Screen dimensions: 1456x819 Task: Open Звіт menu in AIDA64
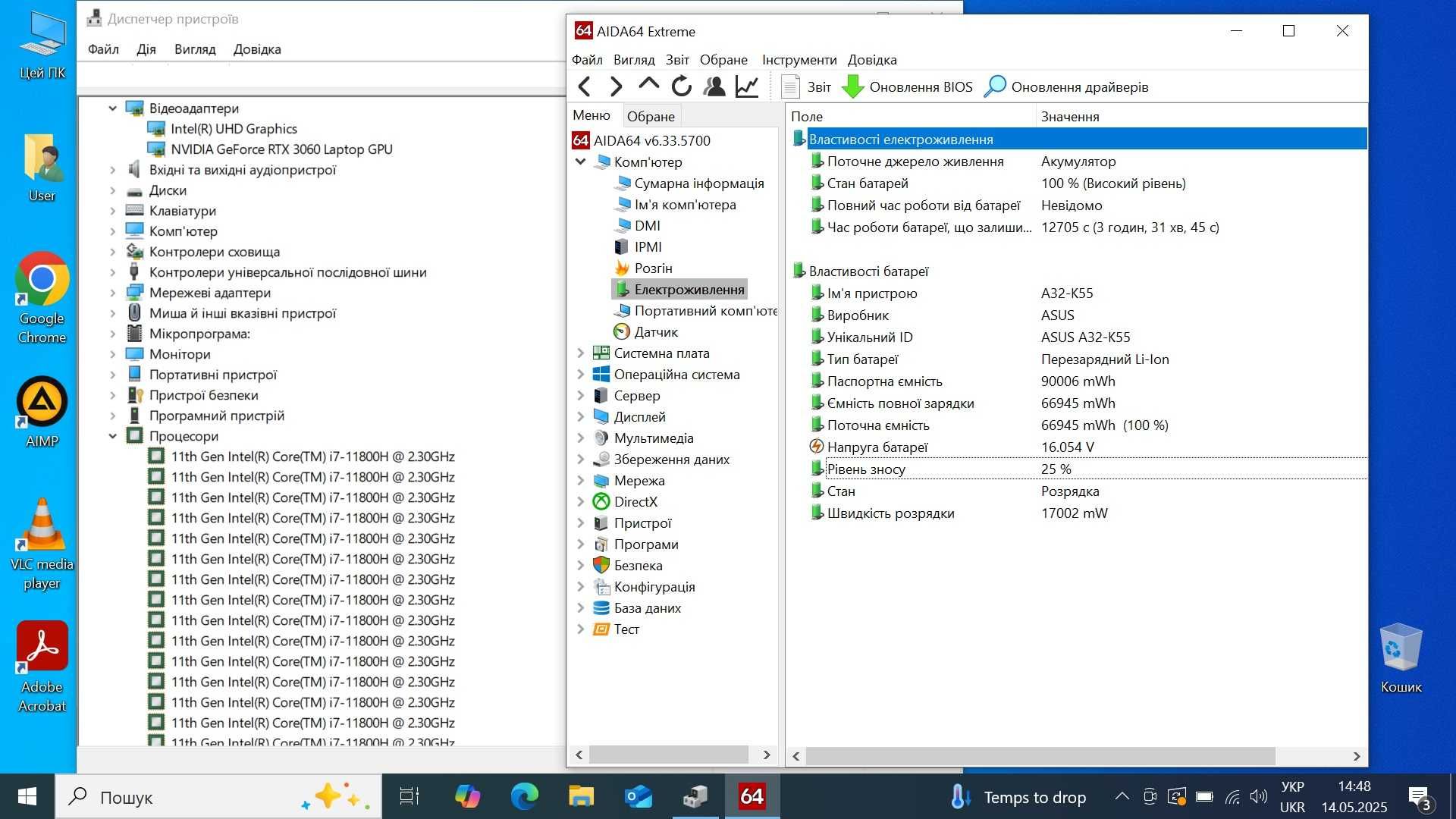(x=677, y=59)
